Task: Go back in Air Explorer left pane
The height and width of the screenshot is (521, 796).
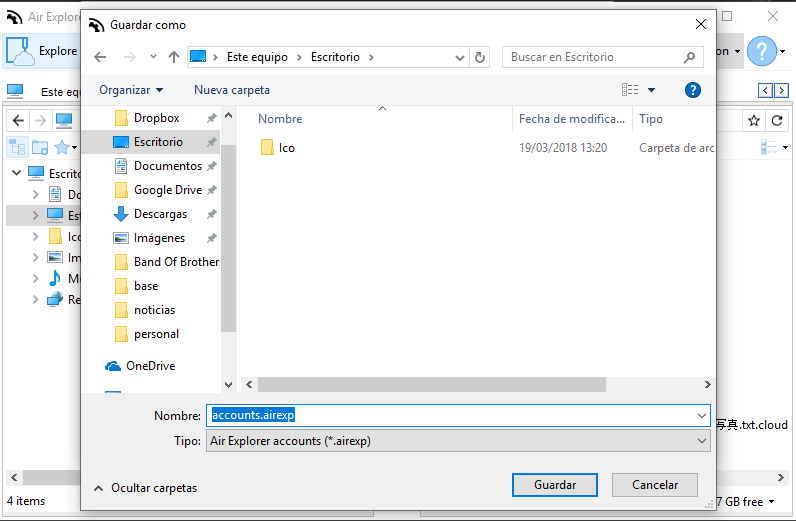Action: point(18,120)
